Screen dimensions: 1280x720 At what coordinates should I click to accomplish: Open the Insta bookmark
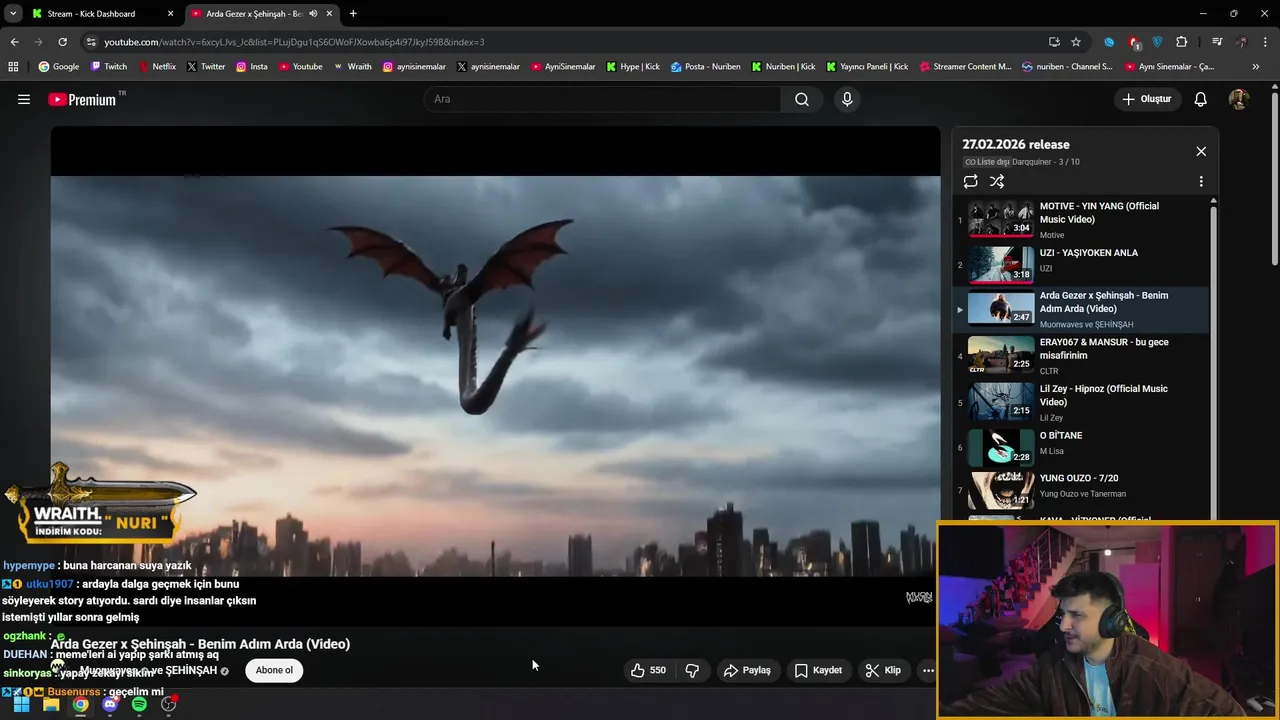(252, 67)
